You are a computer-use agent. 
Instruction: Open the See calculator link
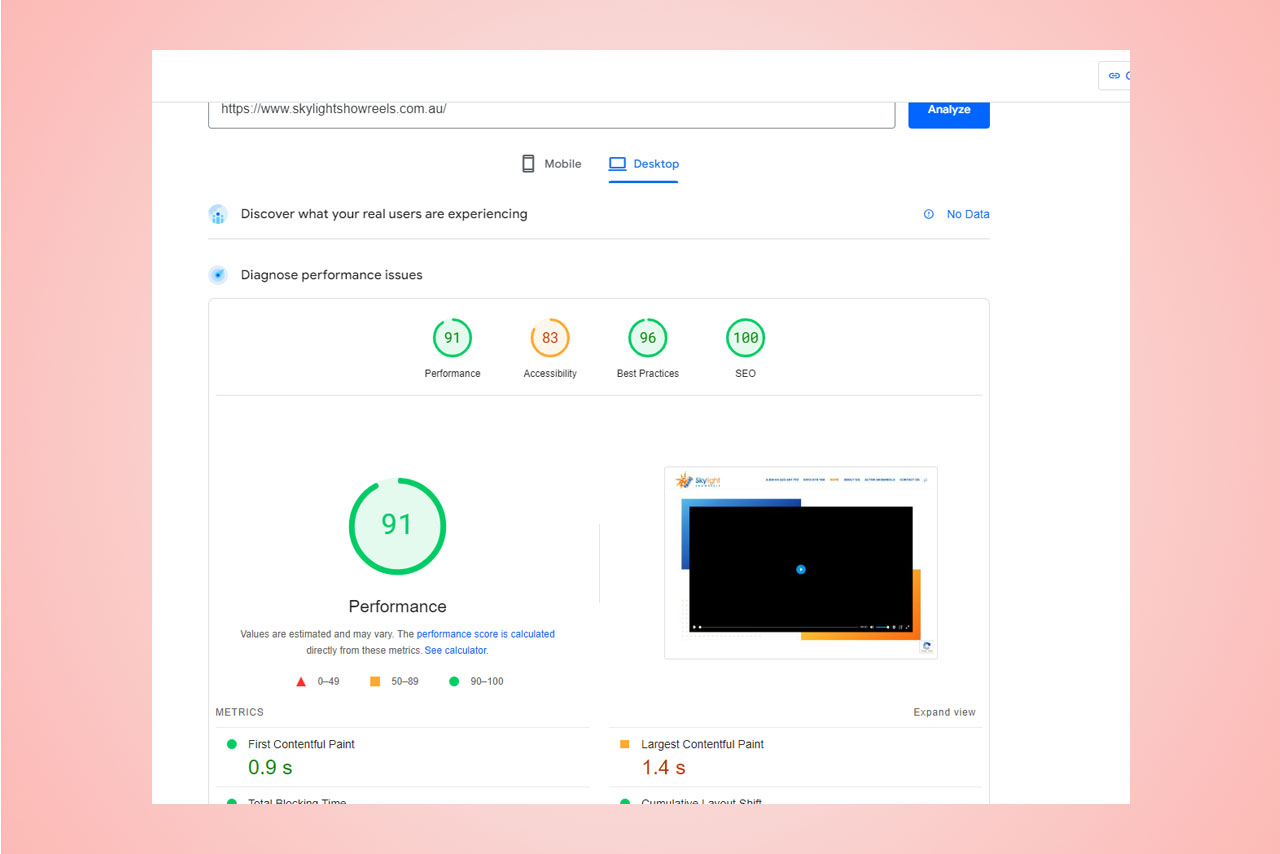pyautogui.click(x=456, y=650)
